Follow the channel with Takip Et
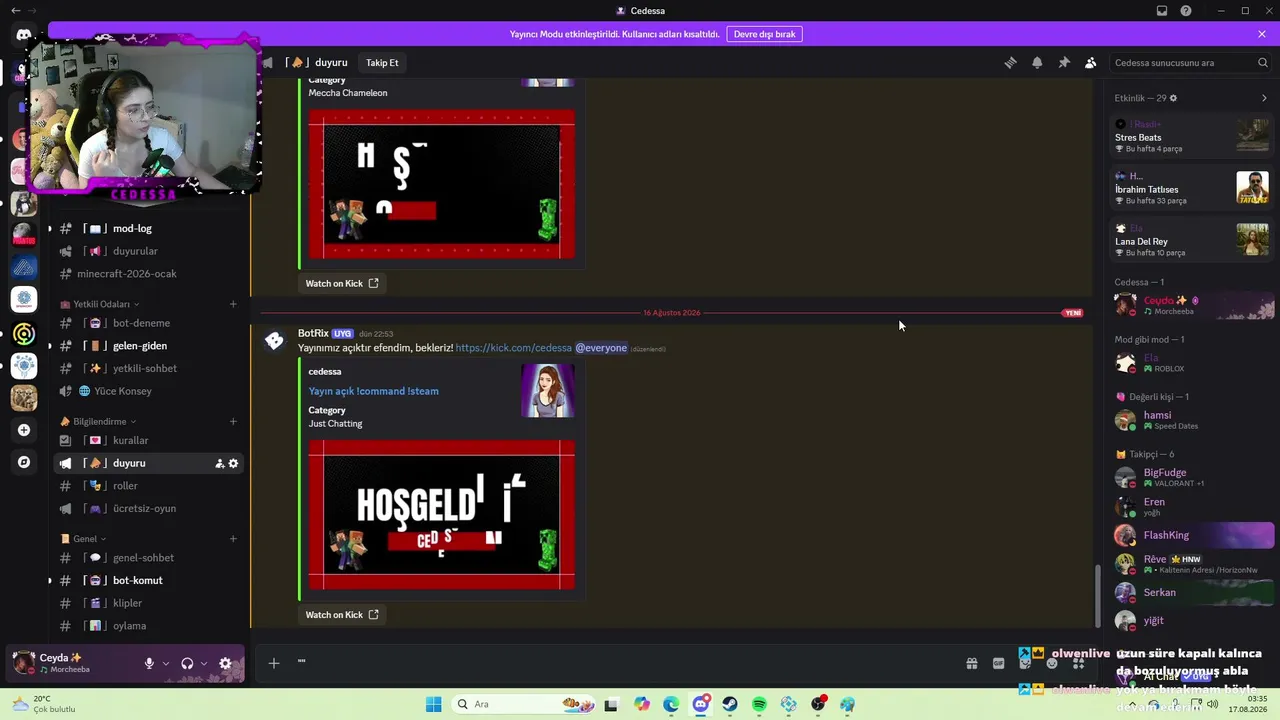Image resolution: width=1280 pixels, height=720 pixels. click(x=382, y=63)
